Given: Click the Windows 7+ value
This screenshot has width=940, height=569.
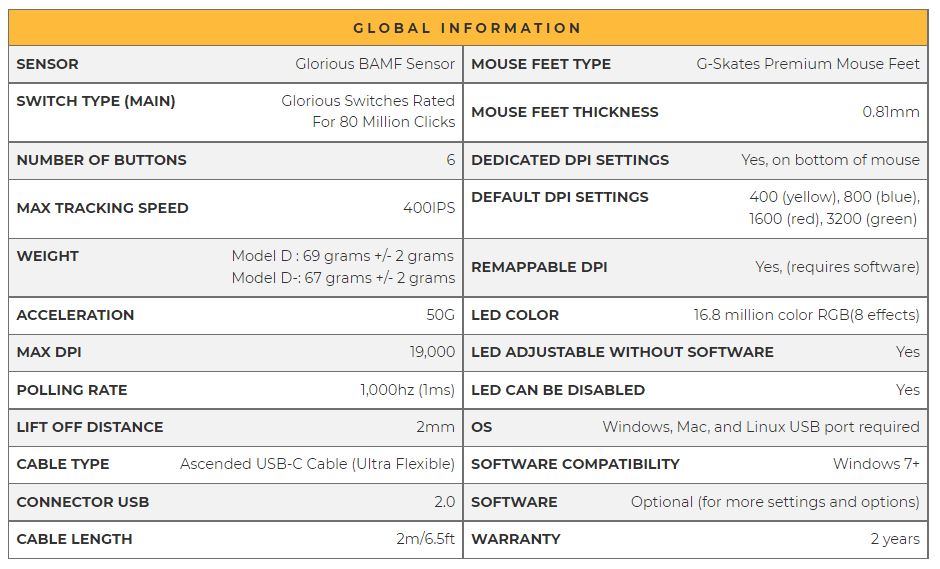Looking at the screenshot, I should (876, 464).
